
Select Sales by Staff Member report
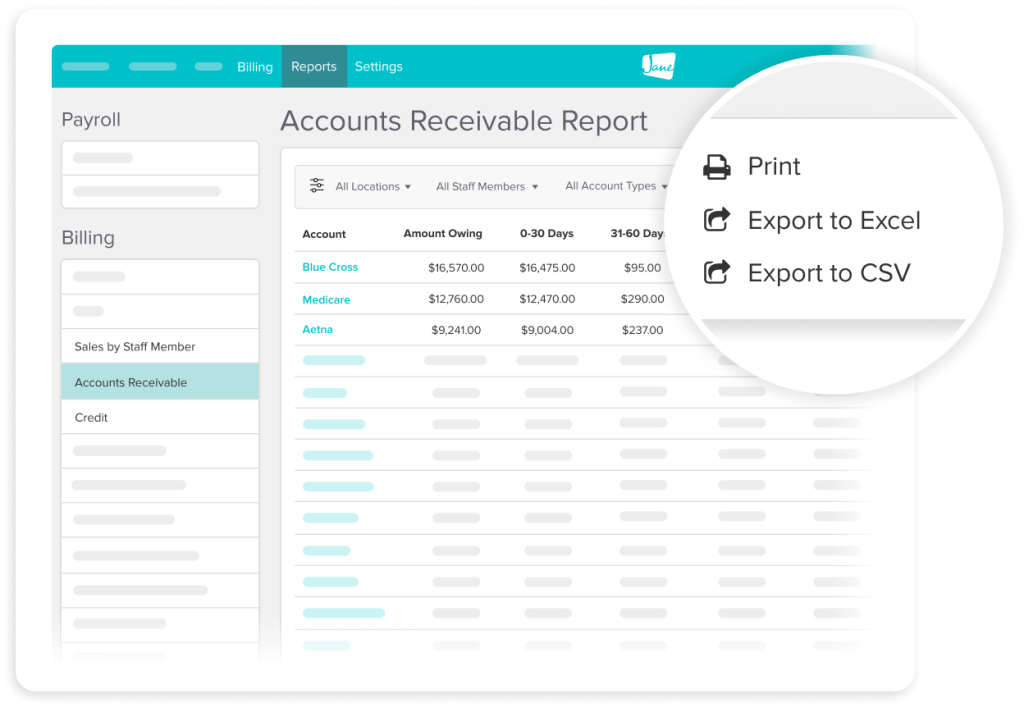[x=133, y=346]
